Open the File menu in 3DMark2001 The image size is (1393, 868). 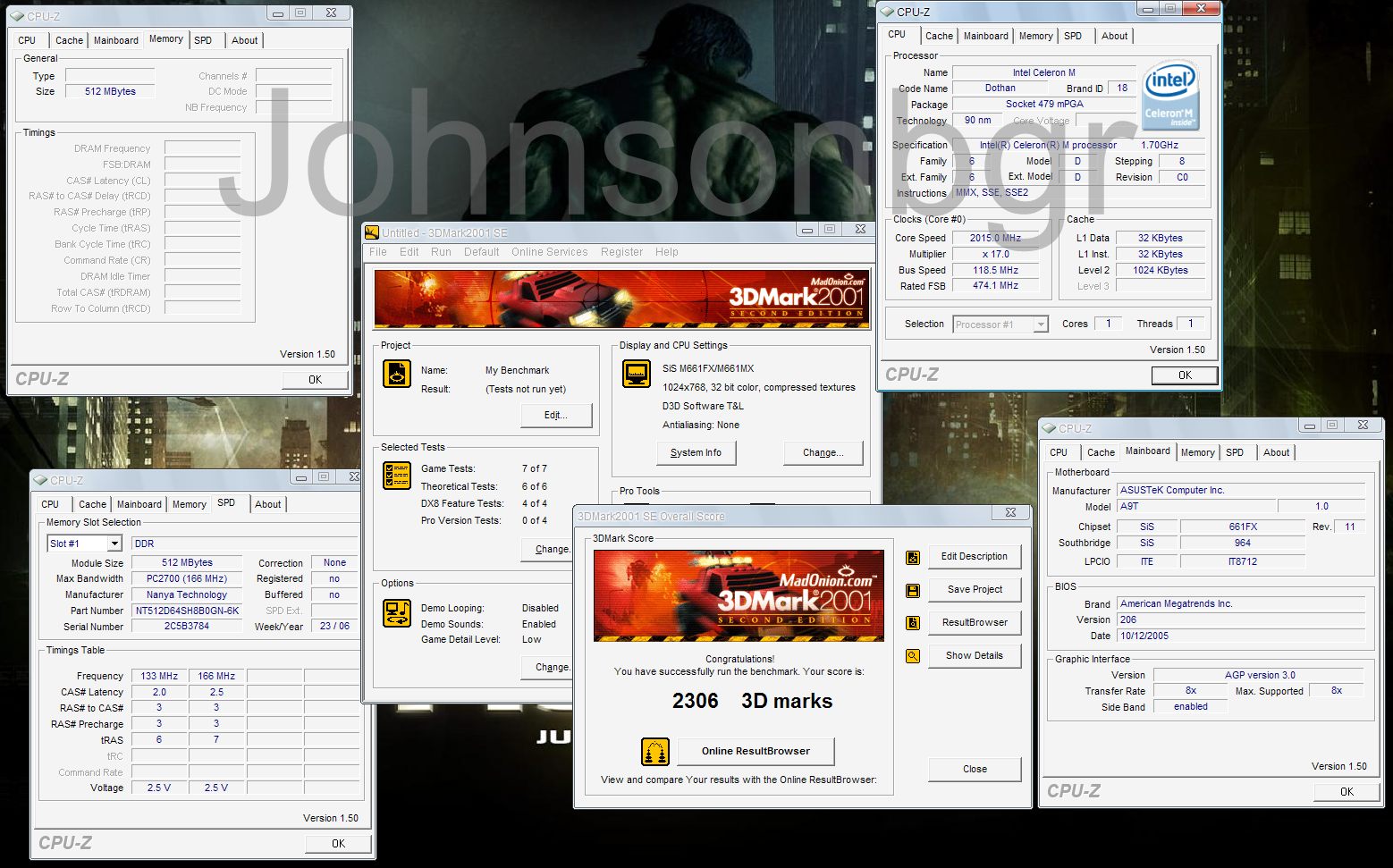tap(378, 252)
